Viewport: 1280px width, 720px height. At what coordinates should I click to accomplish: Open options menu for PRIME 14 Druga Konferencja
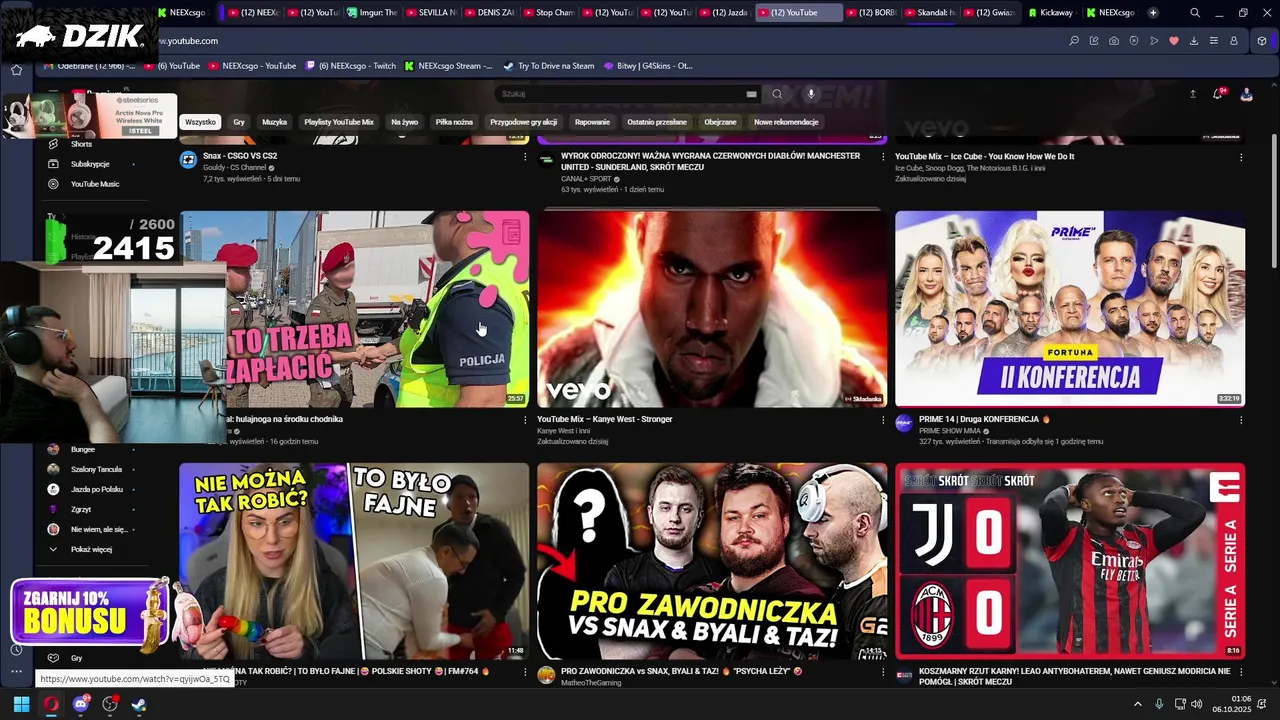[x=1241, y=420]
